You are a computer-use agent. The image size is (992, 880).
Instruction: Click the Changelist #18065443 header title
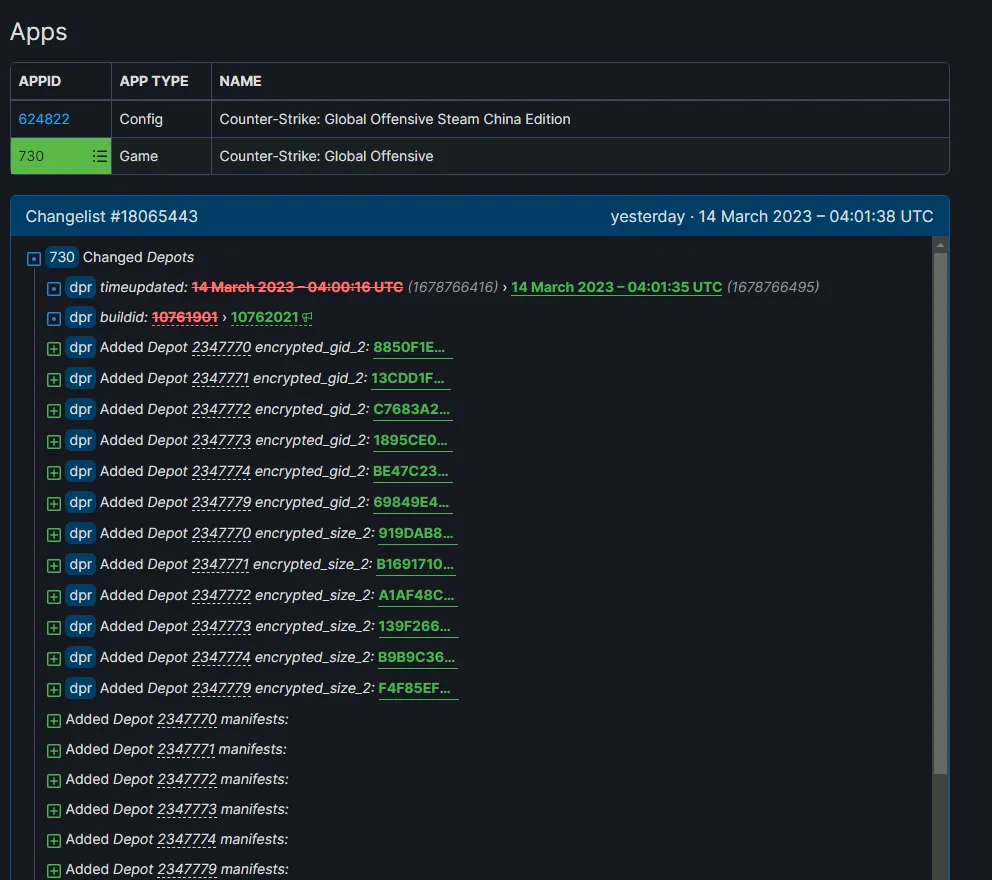click(x=111, y=216)
